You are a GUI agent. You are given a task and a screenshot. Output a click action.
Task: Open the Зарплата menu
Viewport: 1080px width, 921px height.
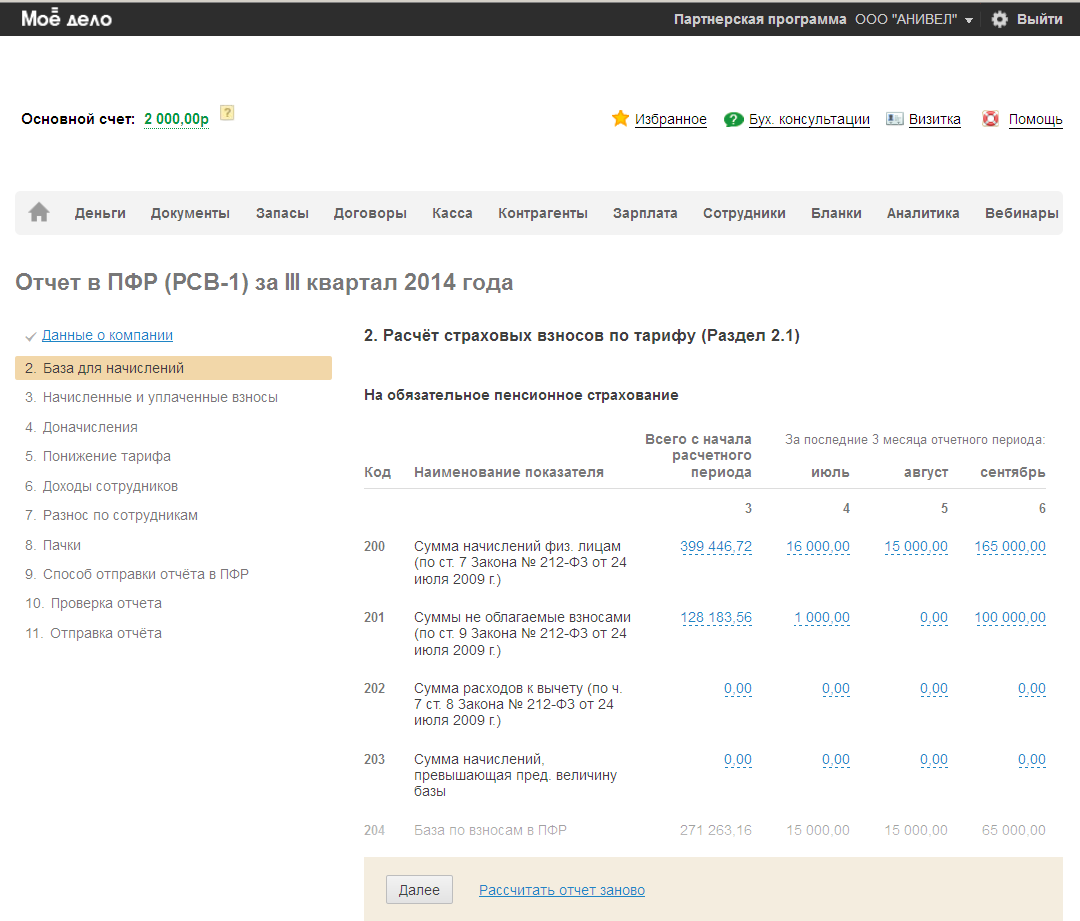(645, 213)
